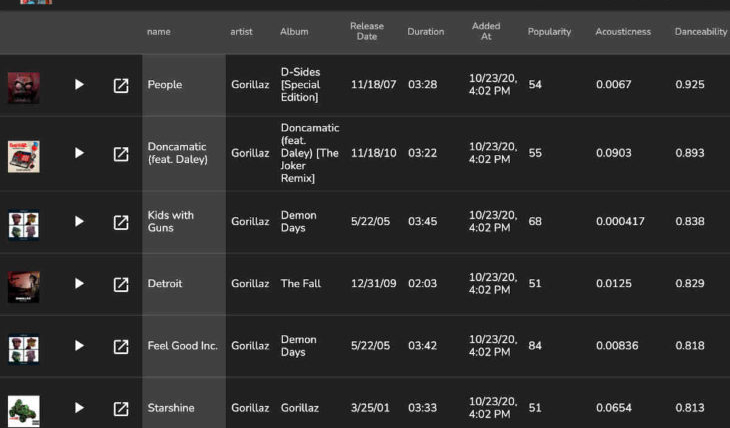Click popularity value 68

(535, 222)
